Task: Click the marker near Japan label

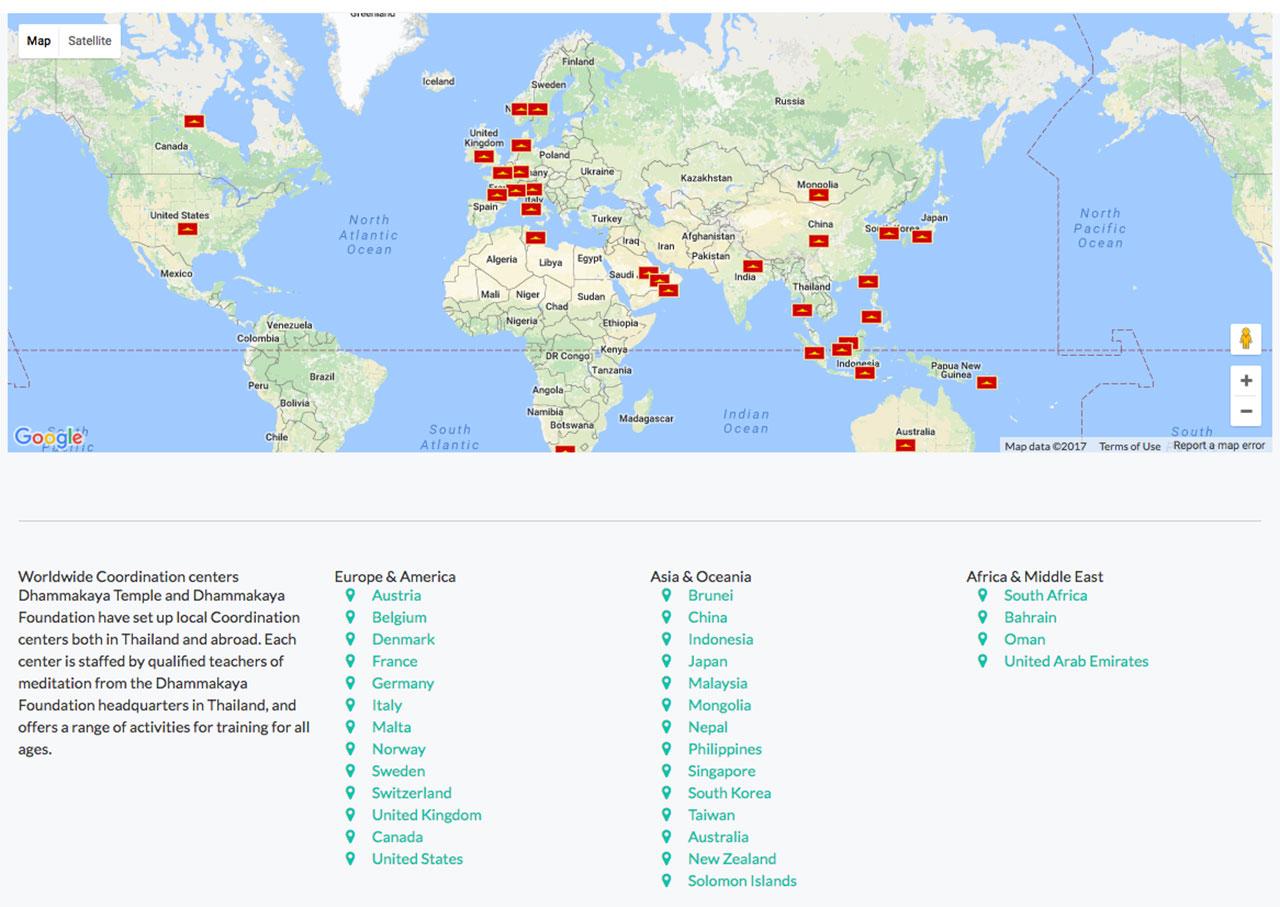Action: click(x=922, y=237)
